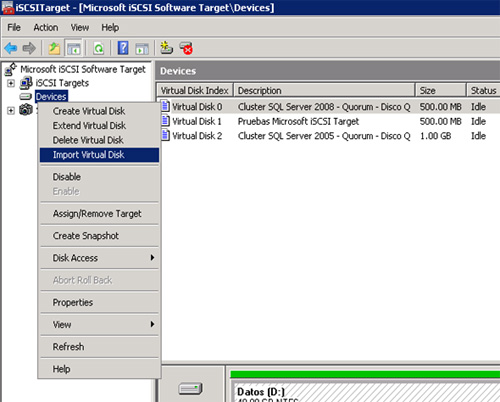Click the create virtual disk star toolbar icon
Screen dimensions: 500x402
tap(166, 48)
